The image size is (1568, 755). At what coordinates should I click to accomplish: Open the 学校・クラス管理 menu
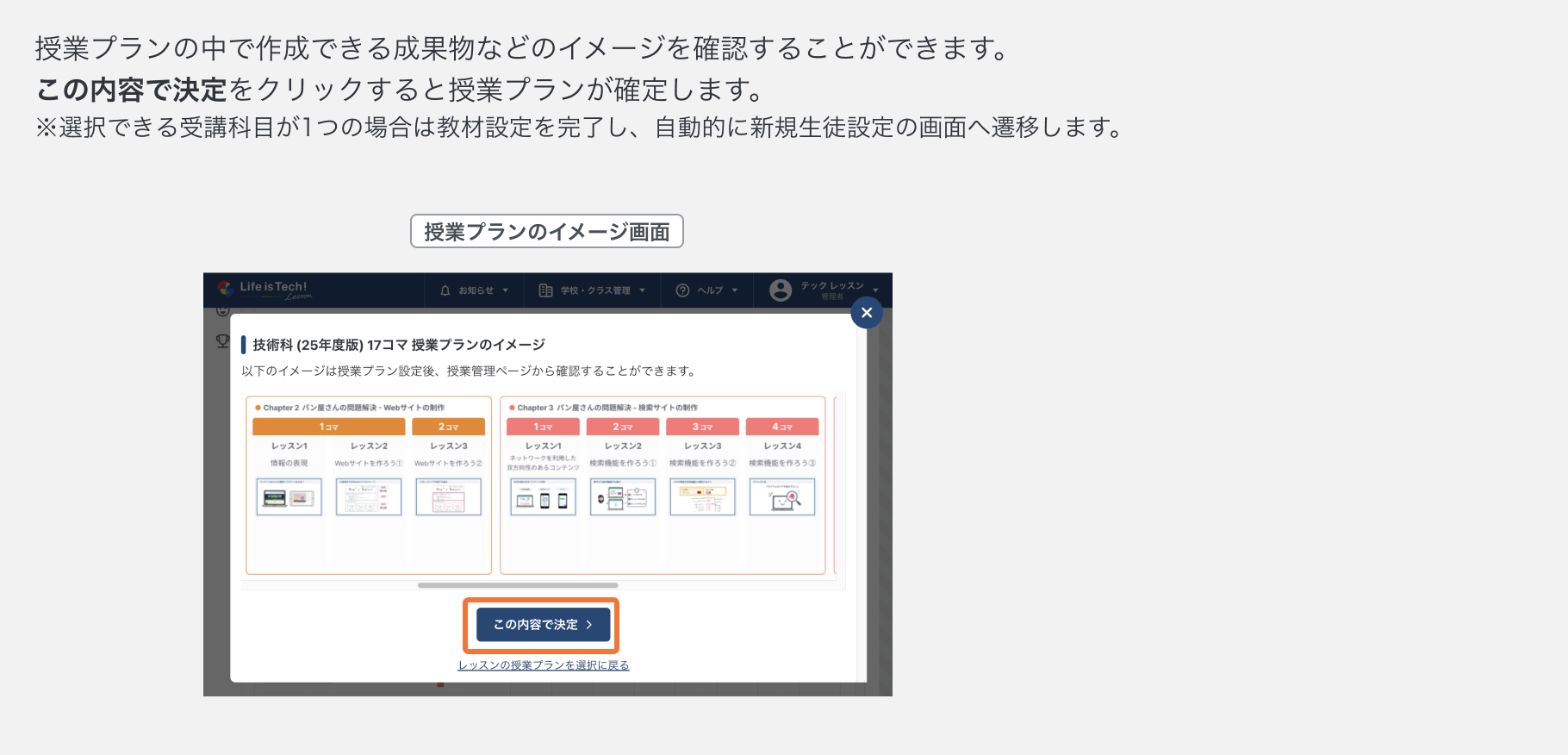[595, 290]
